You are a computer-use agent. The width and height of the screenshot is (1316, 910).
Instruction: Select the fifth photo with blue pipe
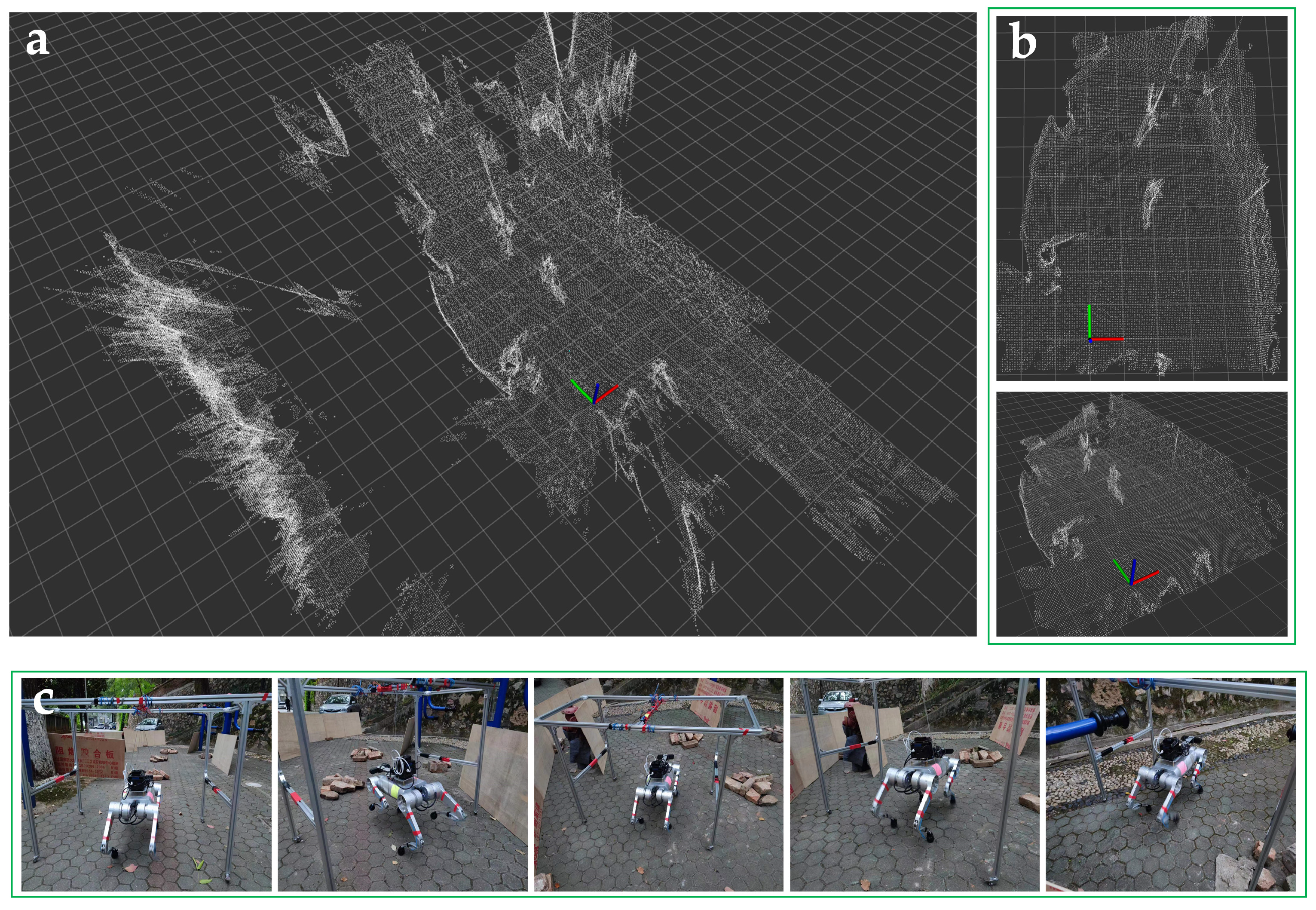coord(1170,784)
